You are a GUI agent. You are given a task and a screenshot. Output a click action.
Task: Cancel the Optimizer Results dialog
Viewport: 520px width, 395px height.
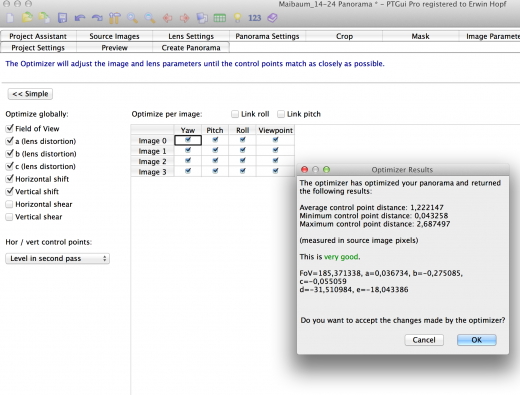(x=424, y=340)
